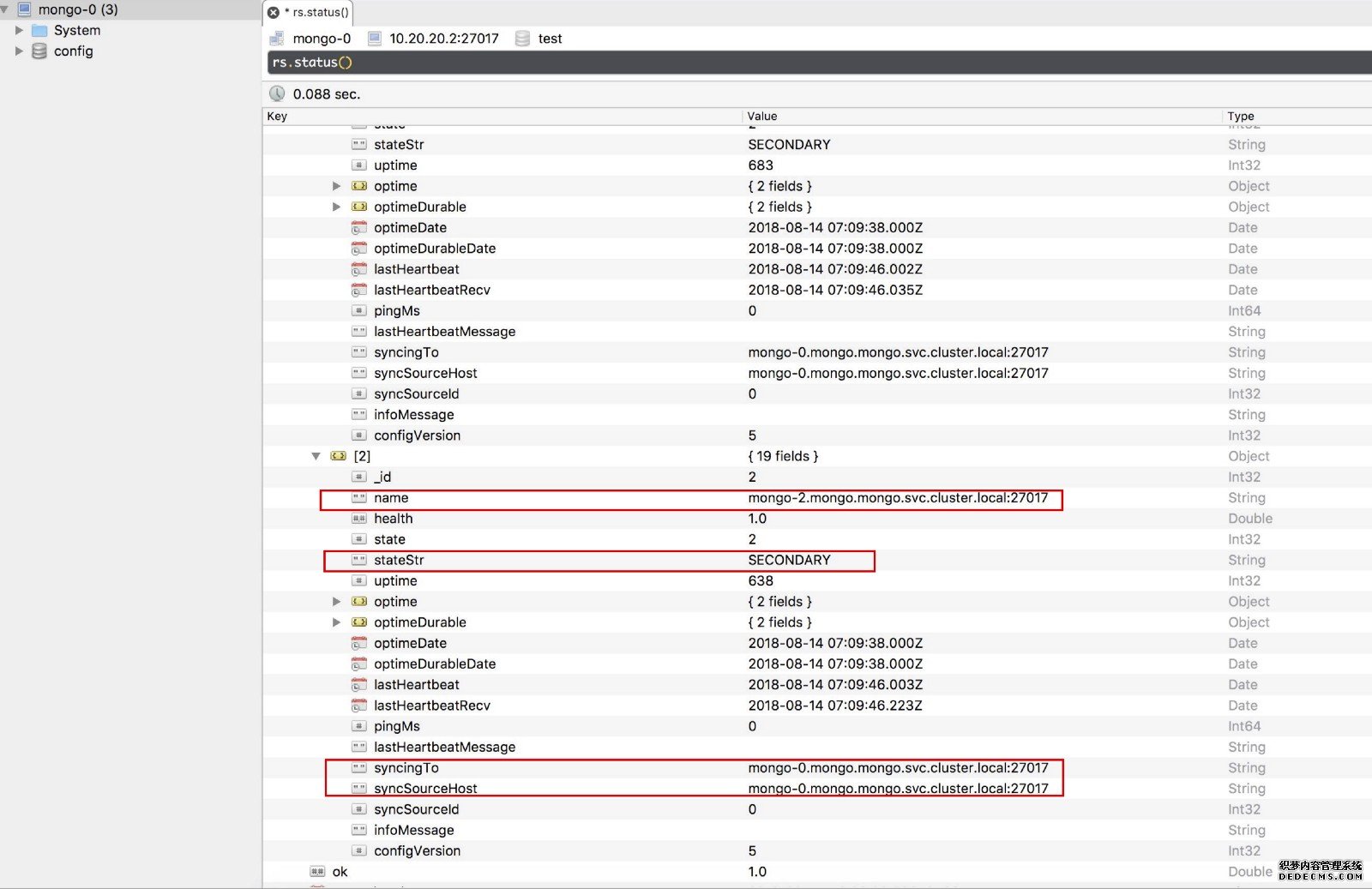The height and width of the screenshot is (889, 1372).
Task: Expand the config database node
Action: 19,51
